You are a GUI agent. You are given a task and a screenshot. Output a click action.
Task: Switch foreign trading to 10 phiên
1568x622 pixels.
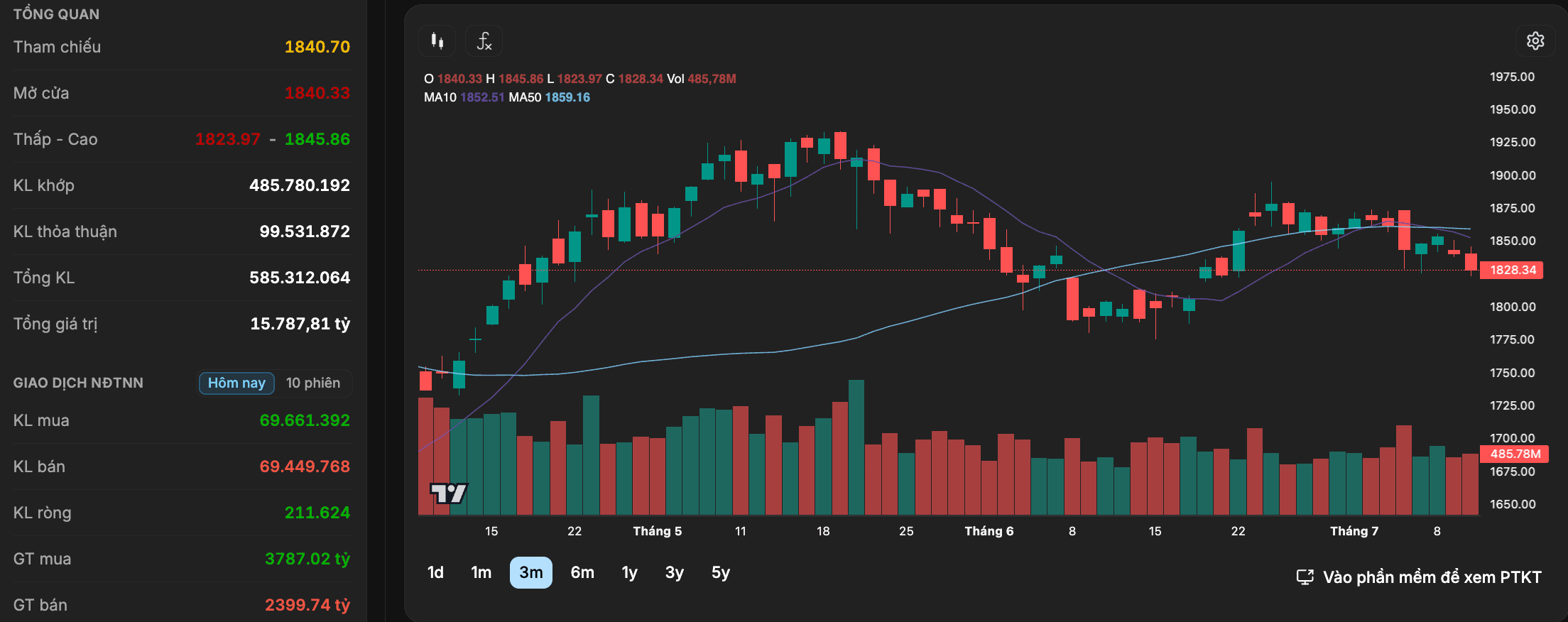pos(313,383)
